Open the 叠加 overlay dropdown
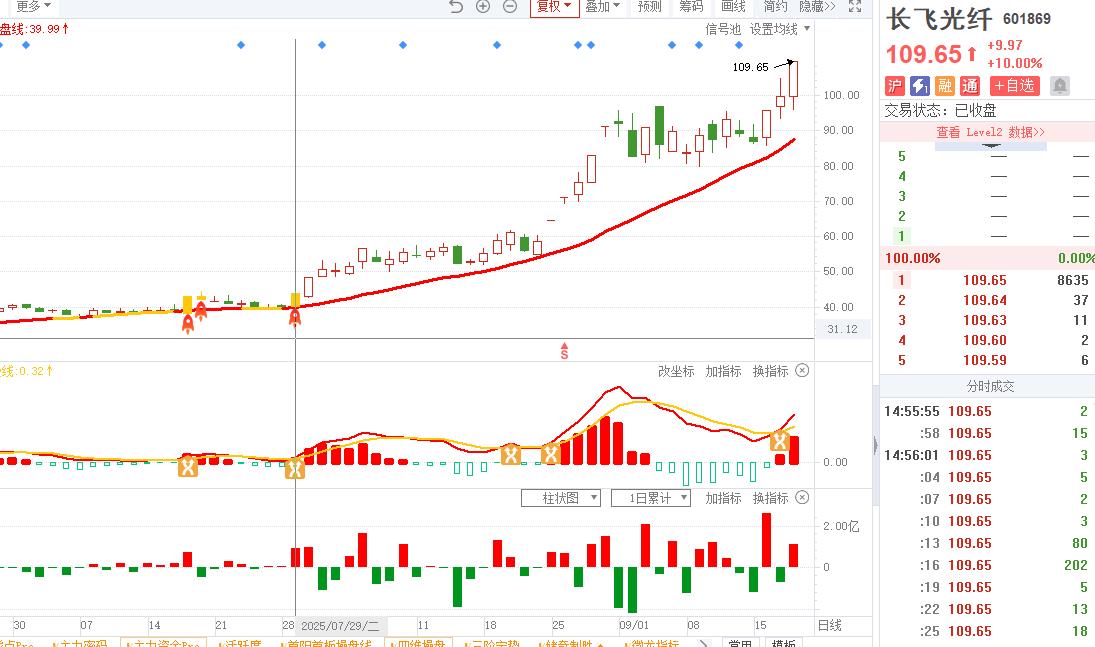This screenshot has height=647, width=1095. coord(602,7)
